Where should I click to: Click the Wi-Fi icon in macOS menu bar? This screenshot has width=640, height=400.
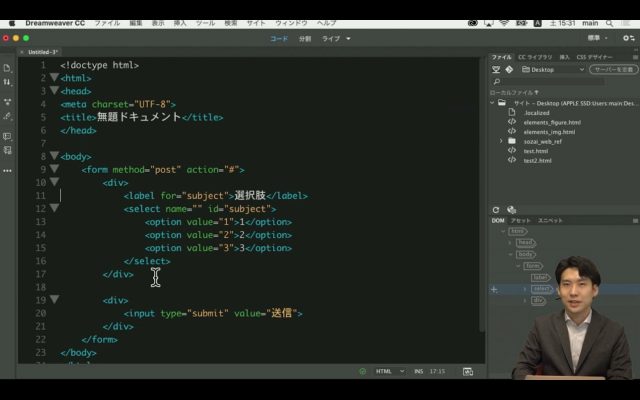[x=504, y=23]
